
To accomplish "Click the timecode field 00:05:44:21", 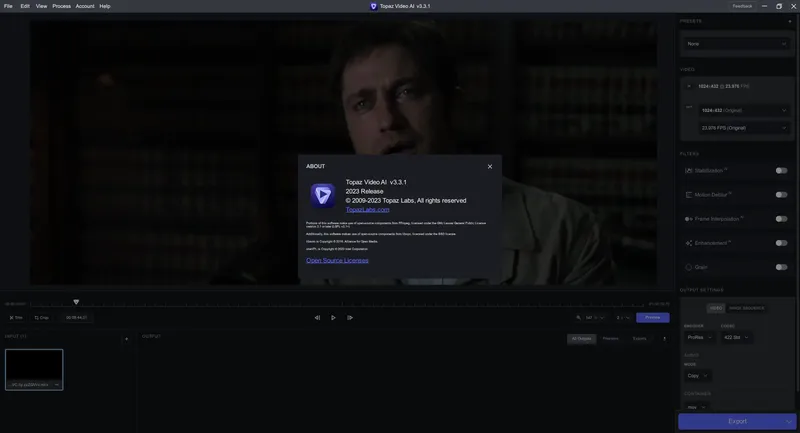I will [x=76, y=318].
